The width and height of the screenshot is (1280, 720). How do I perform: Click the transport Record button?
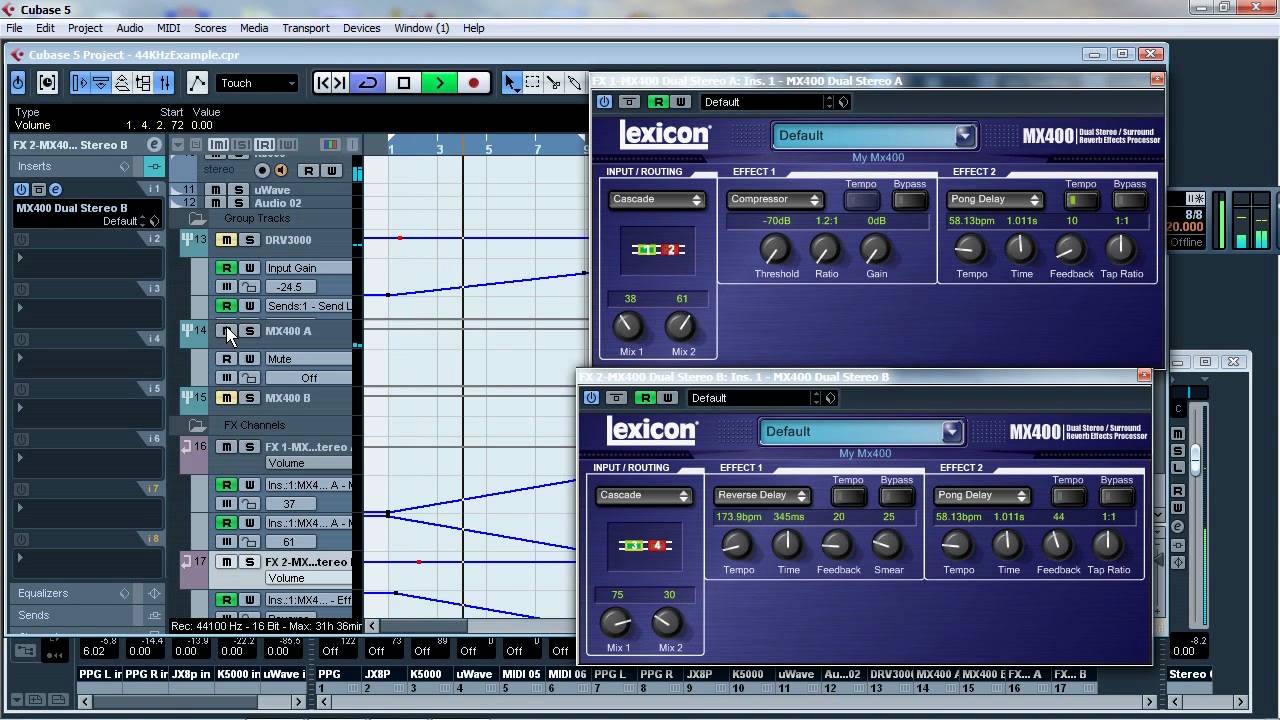coord(474,83)
